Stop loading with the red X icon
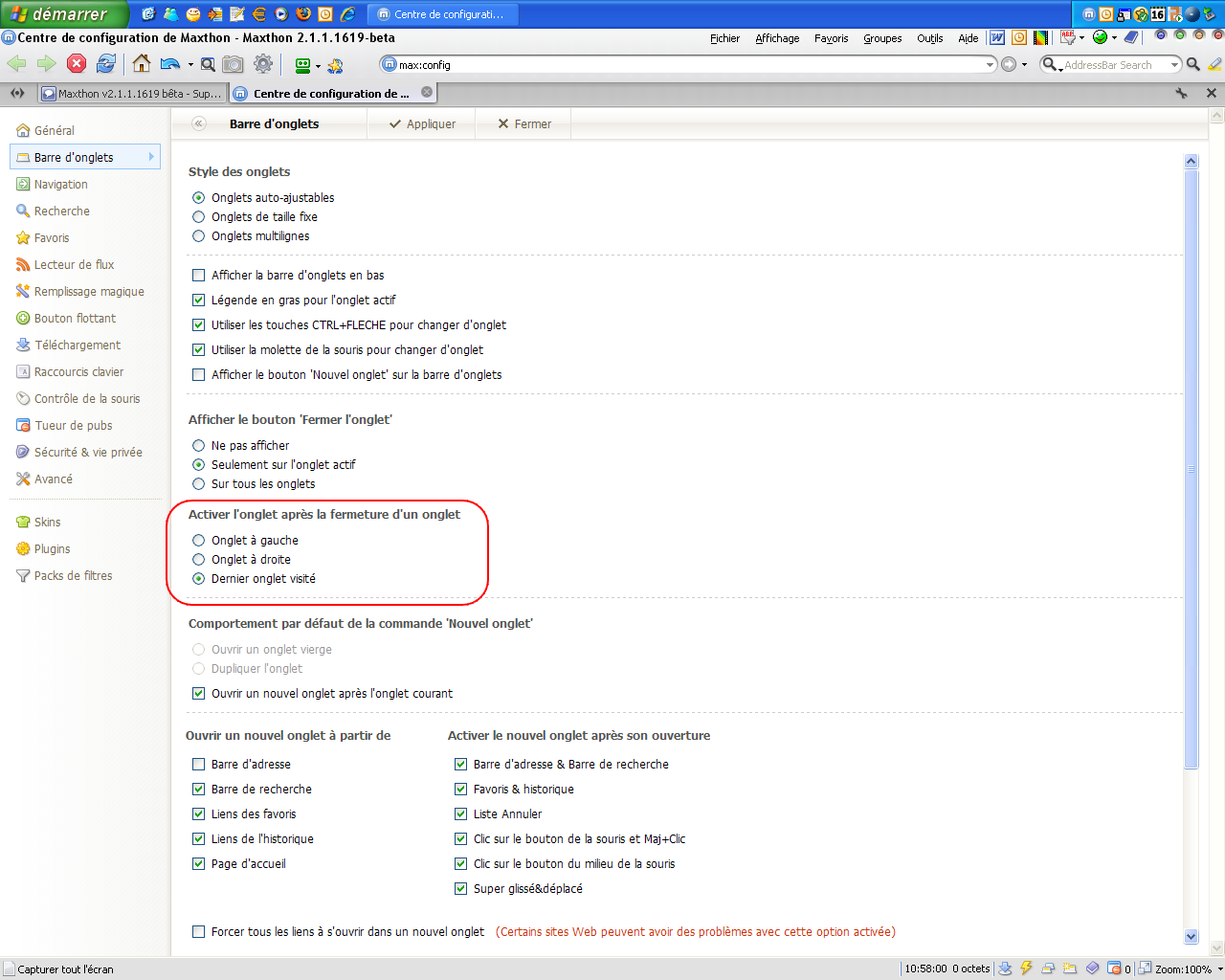 [77, 64]
